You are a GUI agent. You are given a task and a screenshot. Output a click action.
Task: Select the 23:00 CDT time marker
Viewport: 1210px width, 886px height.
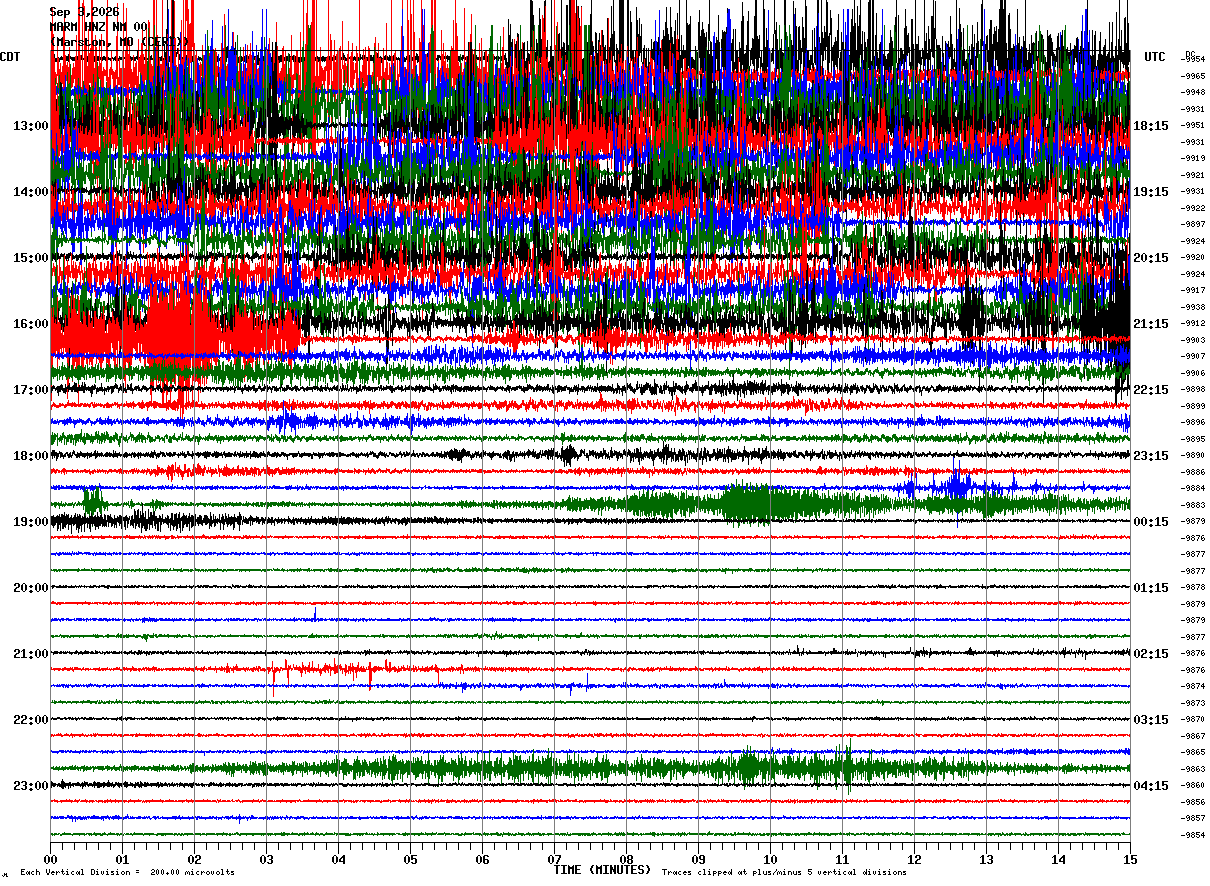pos(30,786)
